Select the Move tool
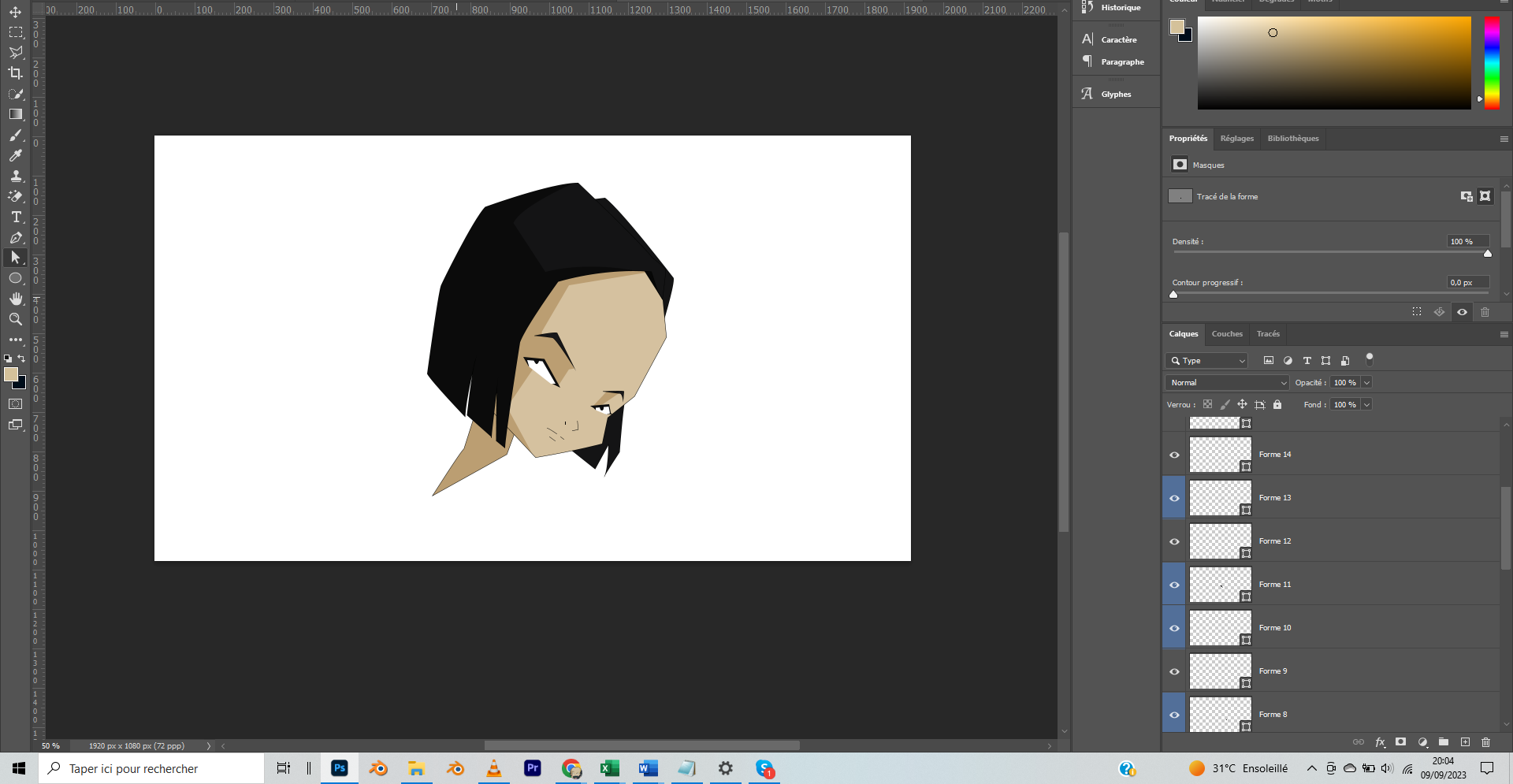The width and height of the screenshot is (1513, 784). pos(15,12)
